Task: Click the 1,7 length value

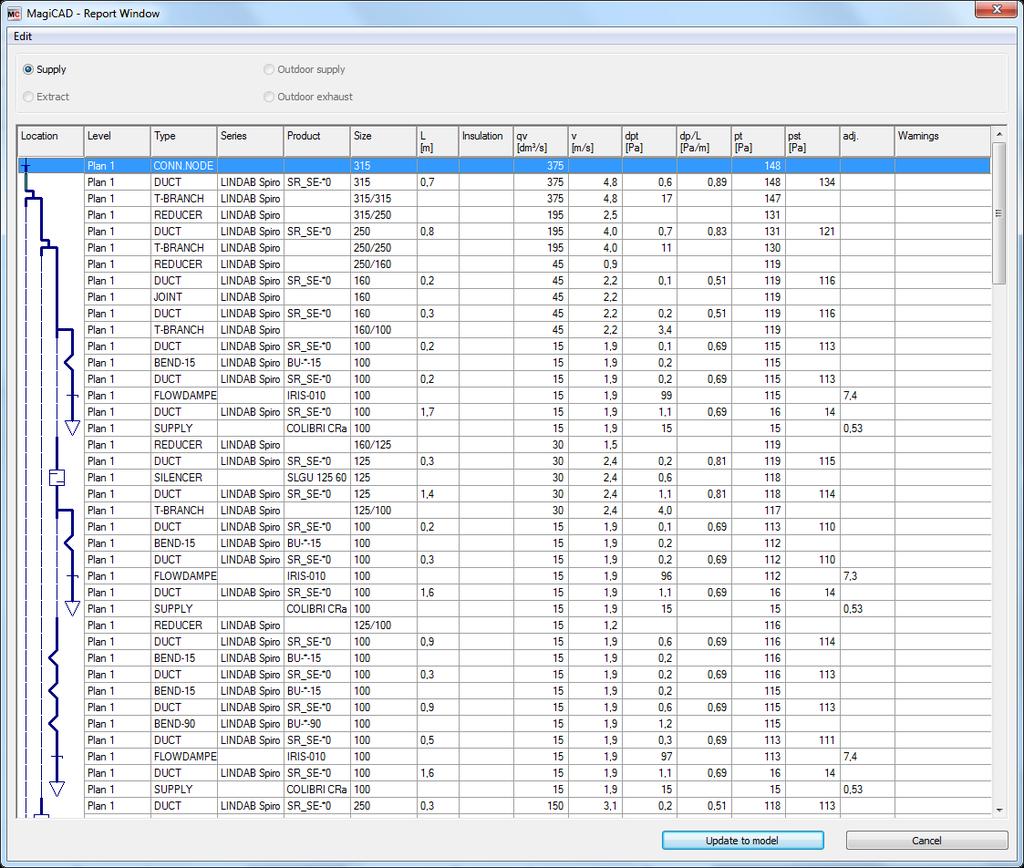Action: [x=427, y=412]
